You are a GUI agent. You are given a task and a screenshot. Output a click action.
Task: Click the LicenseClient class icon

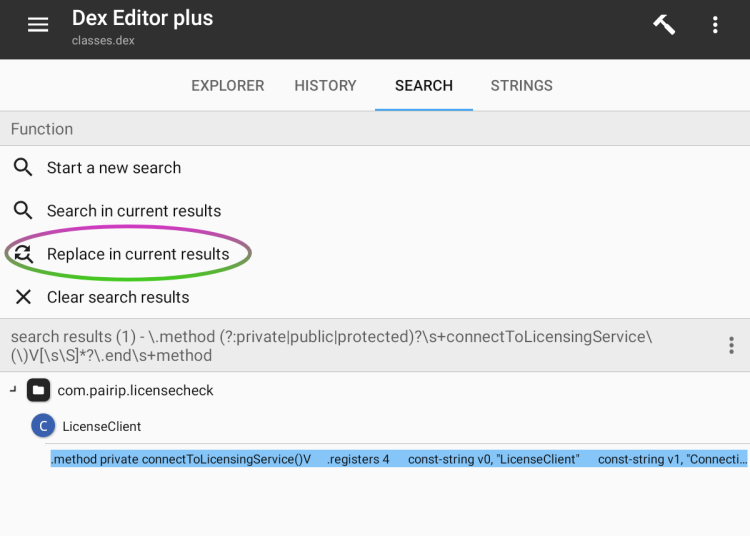click(x=43, y=426)
